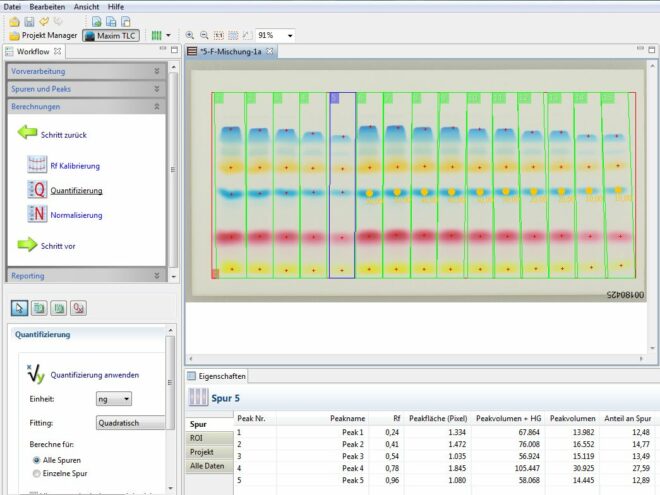Image resolution: width=660 pixels, height=495 pixels.
Task: Select the Spur properties side tab
Action: (x=209, y=424)
